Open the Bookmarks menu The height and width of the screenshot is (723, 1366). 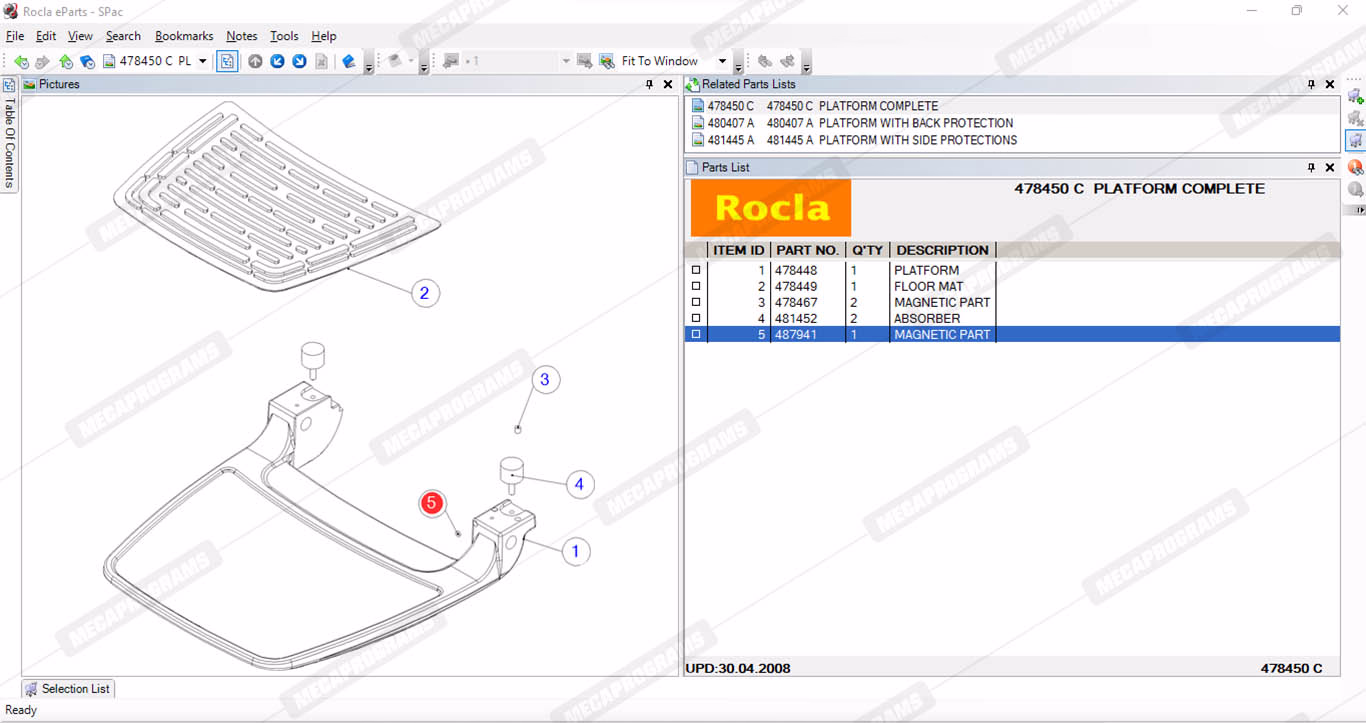[184, 36]
